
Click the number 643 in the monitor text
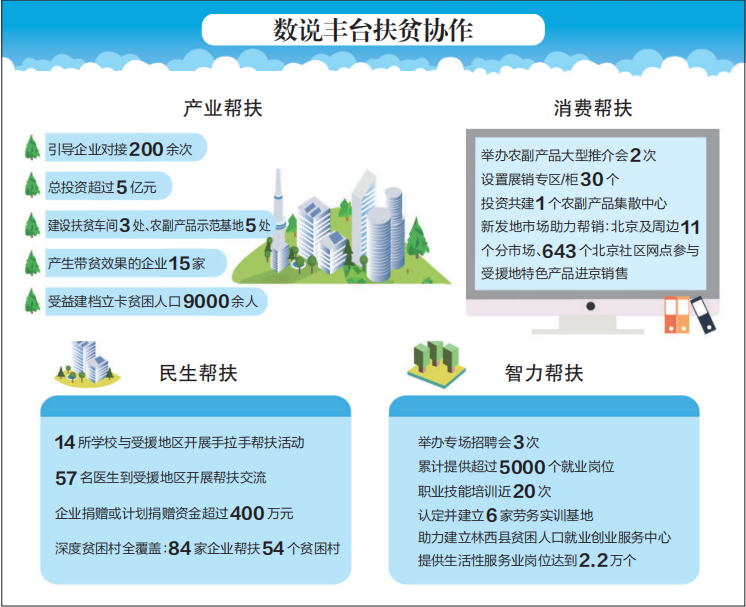[559, 251]
